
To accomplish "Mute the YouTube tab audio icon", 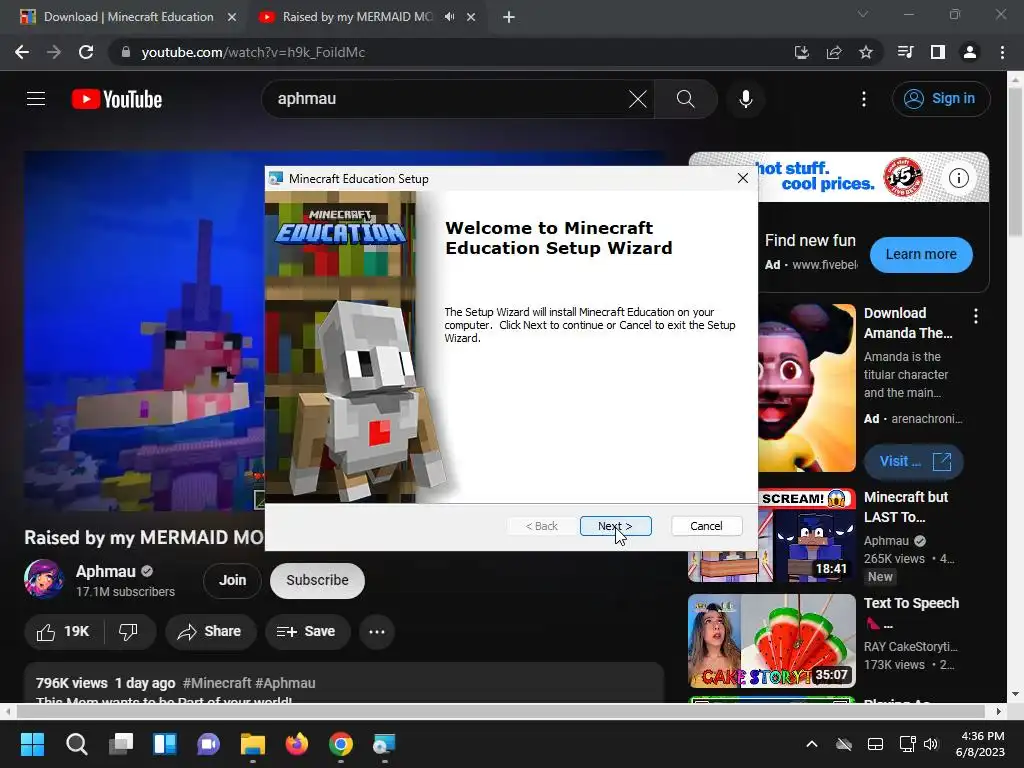I will (449, 17).
